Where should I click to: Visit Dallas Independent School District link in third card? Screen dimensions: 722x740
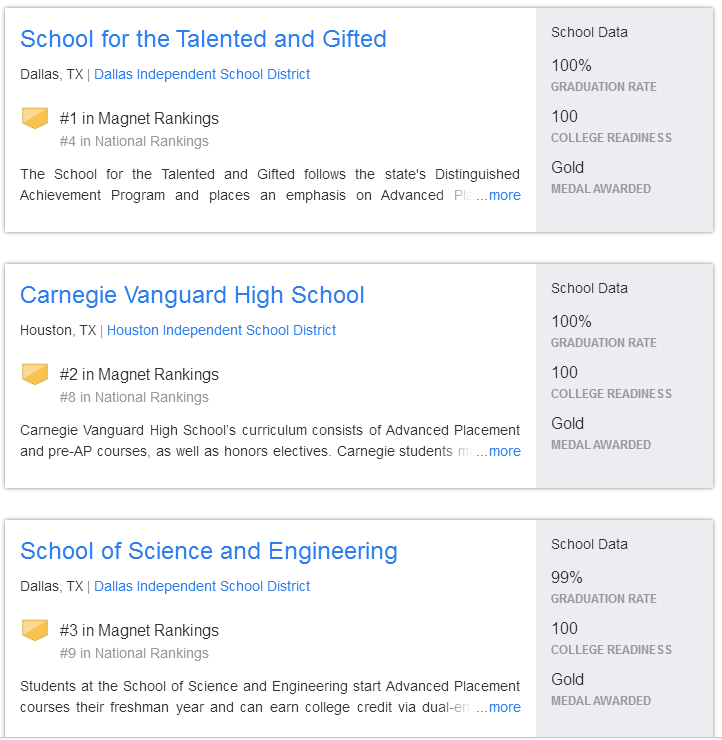202,586
